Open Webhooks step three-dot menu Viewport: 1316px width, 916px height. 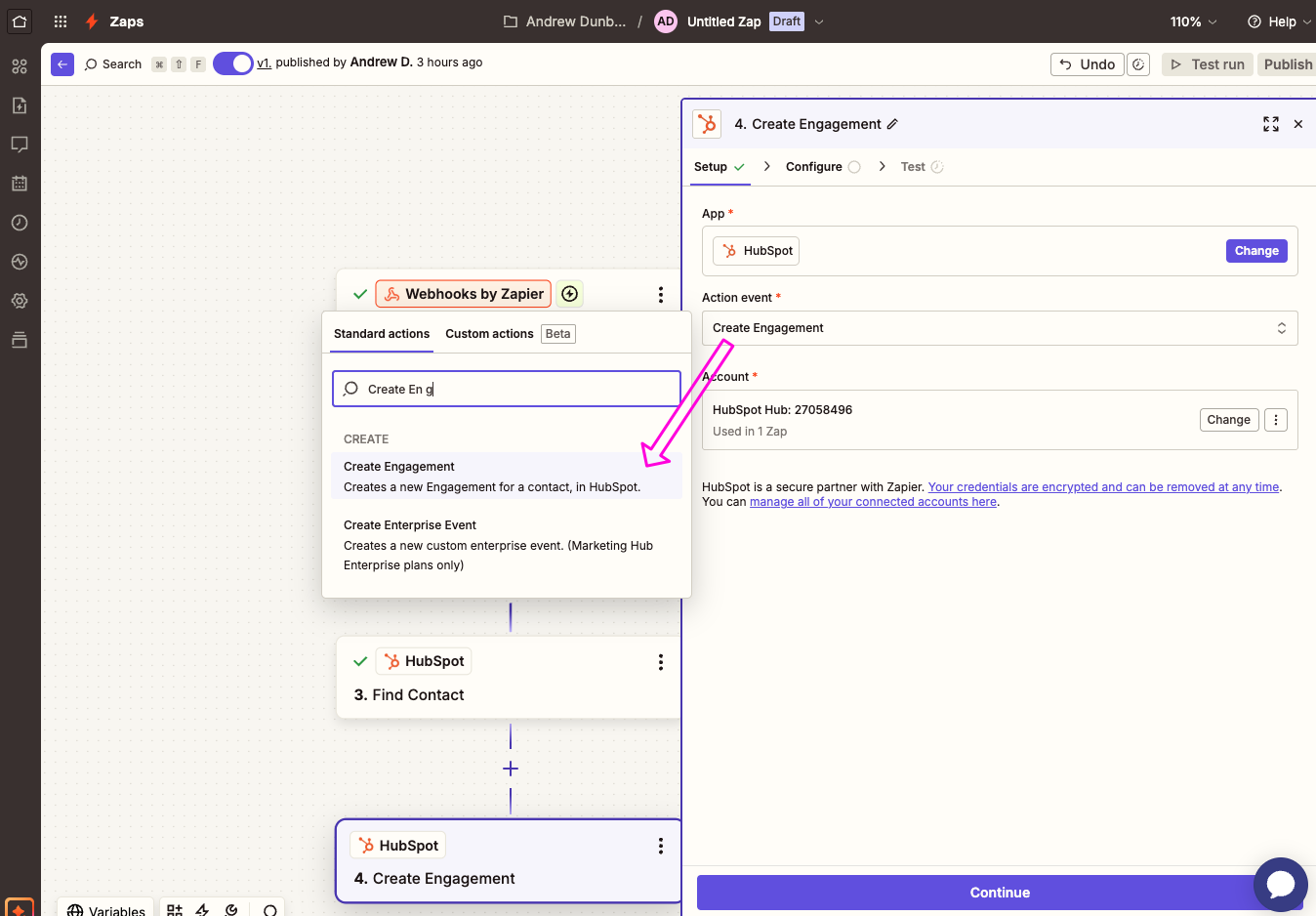[661, 294]
